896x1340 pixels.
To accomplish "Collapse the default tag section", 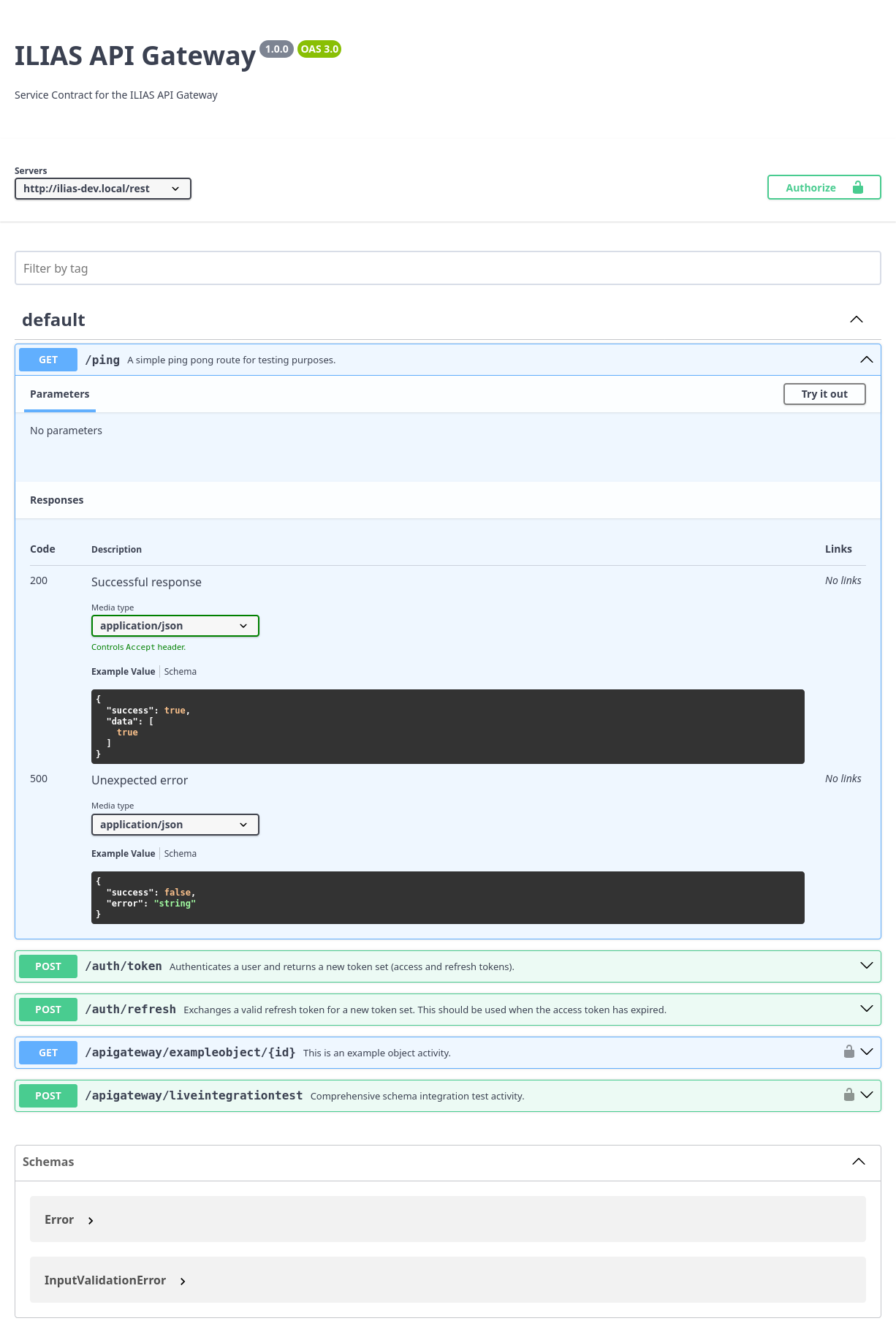I will (857, 319).
